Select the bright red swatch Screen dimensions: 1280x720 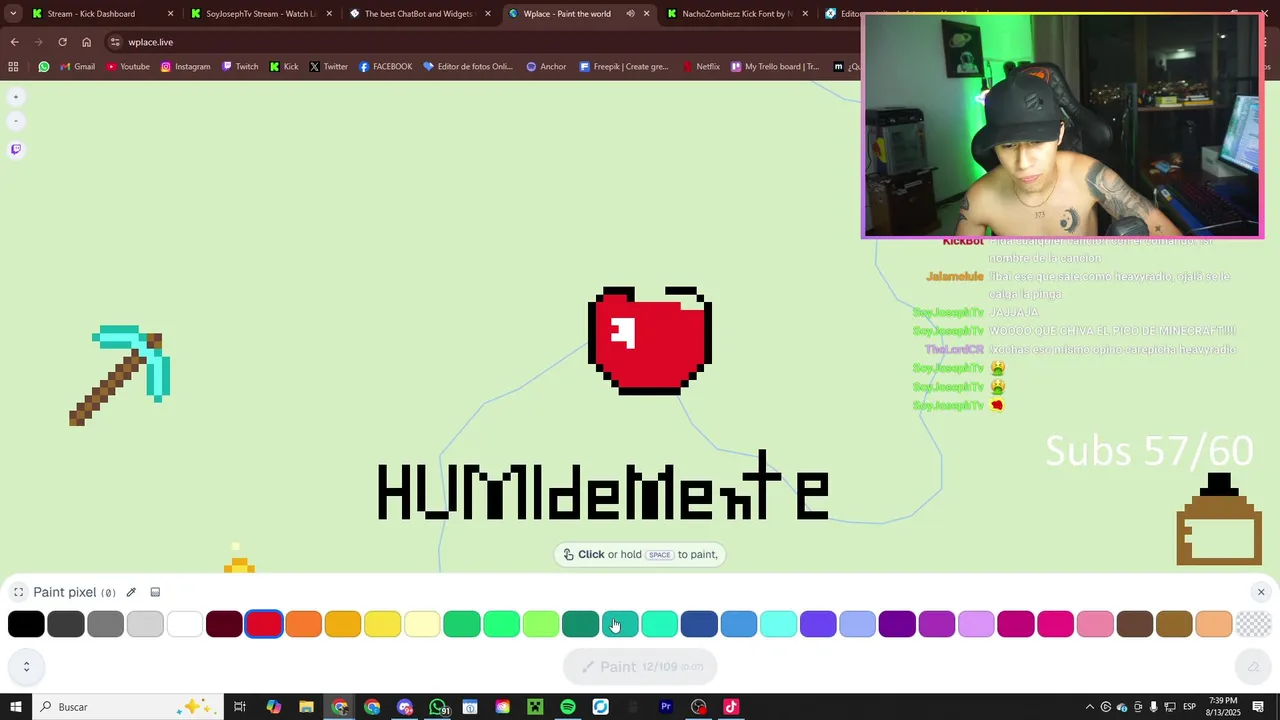[264, 624]
